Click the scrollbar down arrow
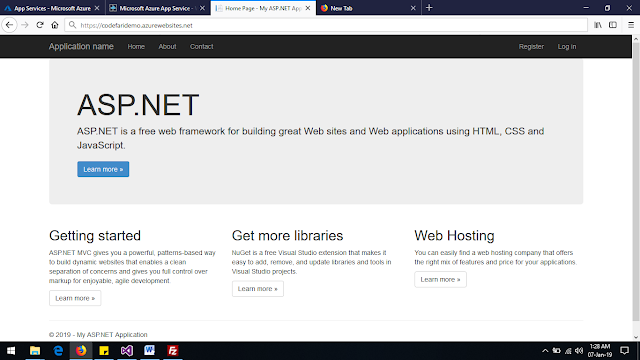This screenshot has width=640, height=360. click(x=636, y=337)
